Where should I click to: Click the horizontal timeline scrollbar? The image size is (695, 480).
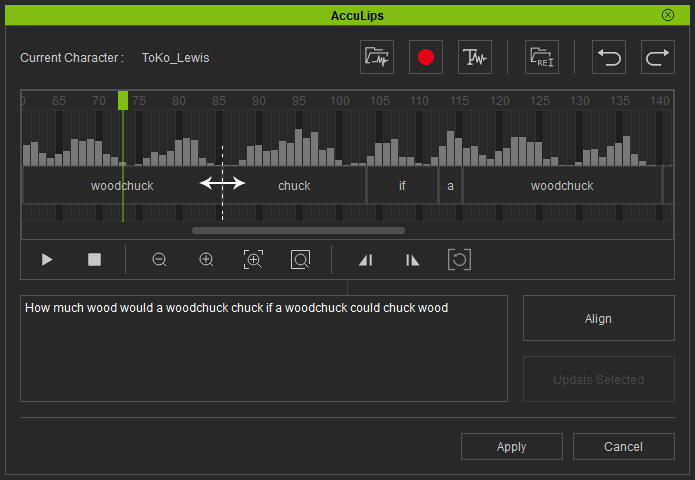(x=298, y=230)
